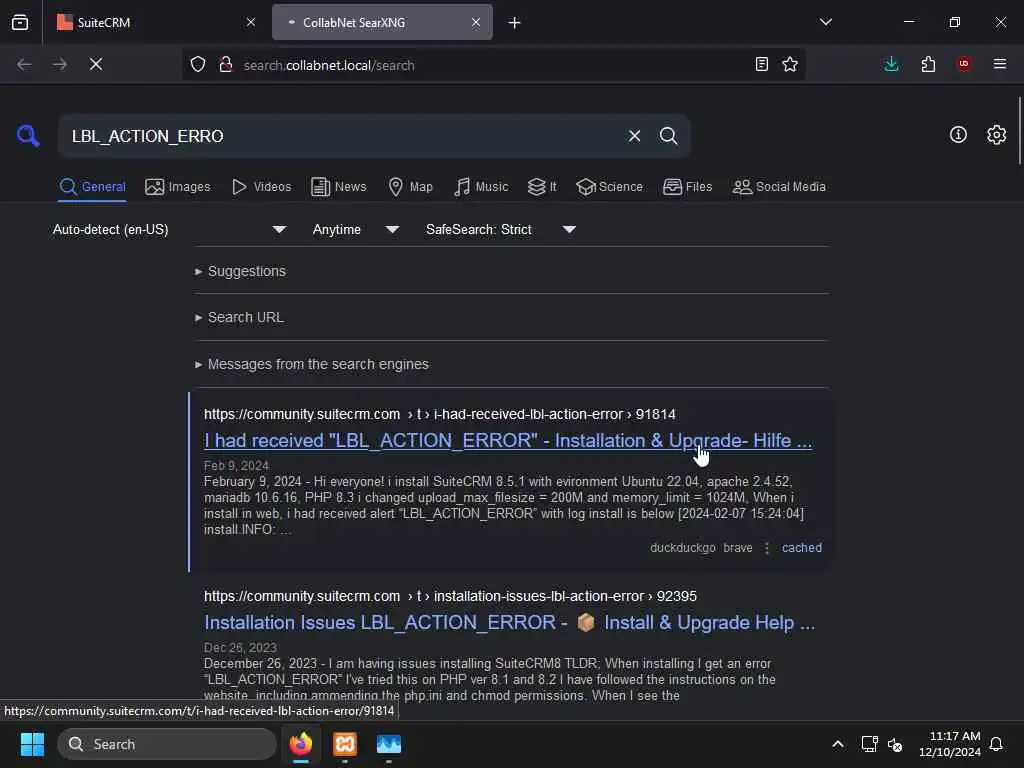Open the downloads panel
The width and height of the screenshot is (1024, 768).
click(x=891, y=64)
